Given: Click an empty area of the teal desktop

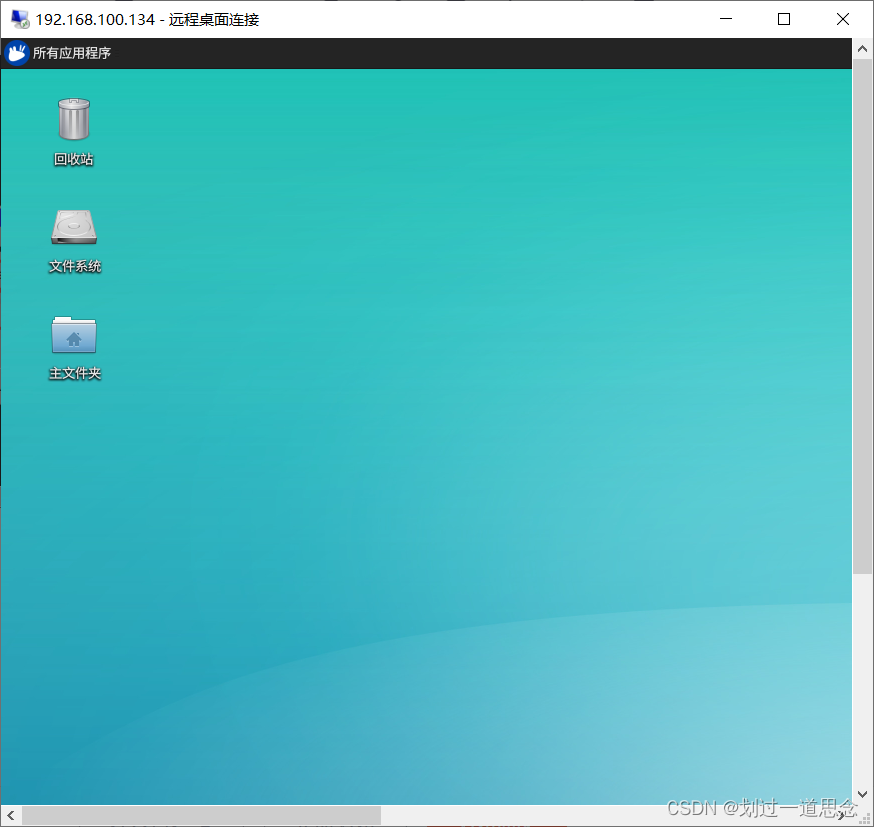Looking at the screenshot, I should click(450, 500).
